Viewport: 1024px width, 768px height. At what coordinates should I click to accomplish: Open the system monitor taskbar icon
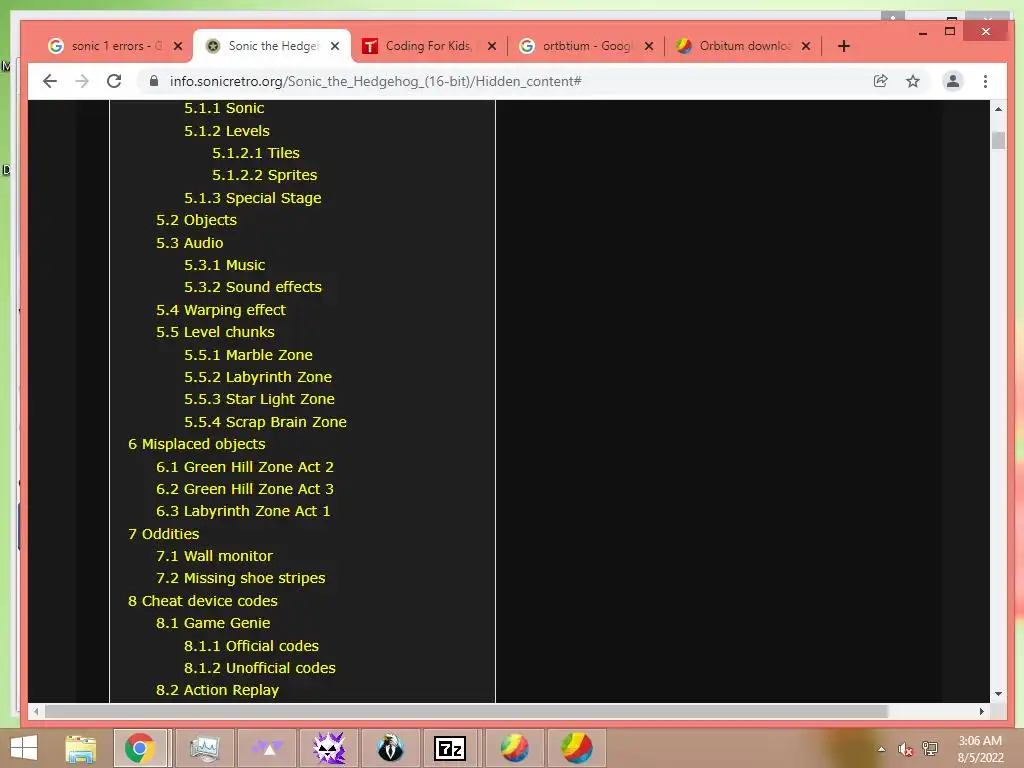point(204,748)
